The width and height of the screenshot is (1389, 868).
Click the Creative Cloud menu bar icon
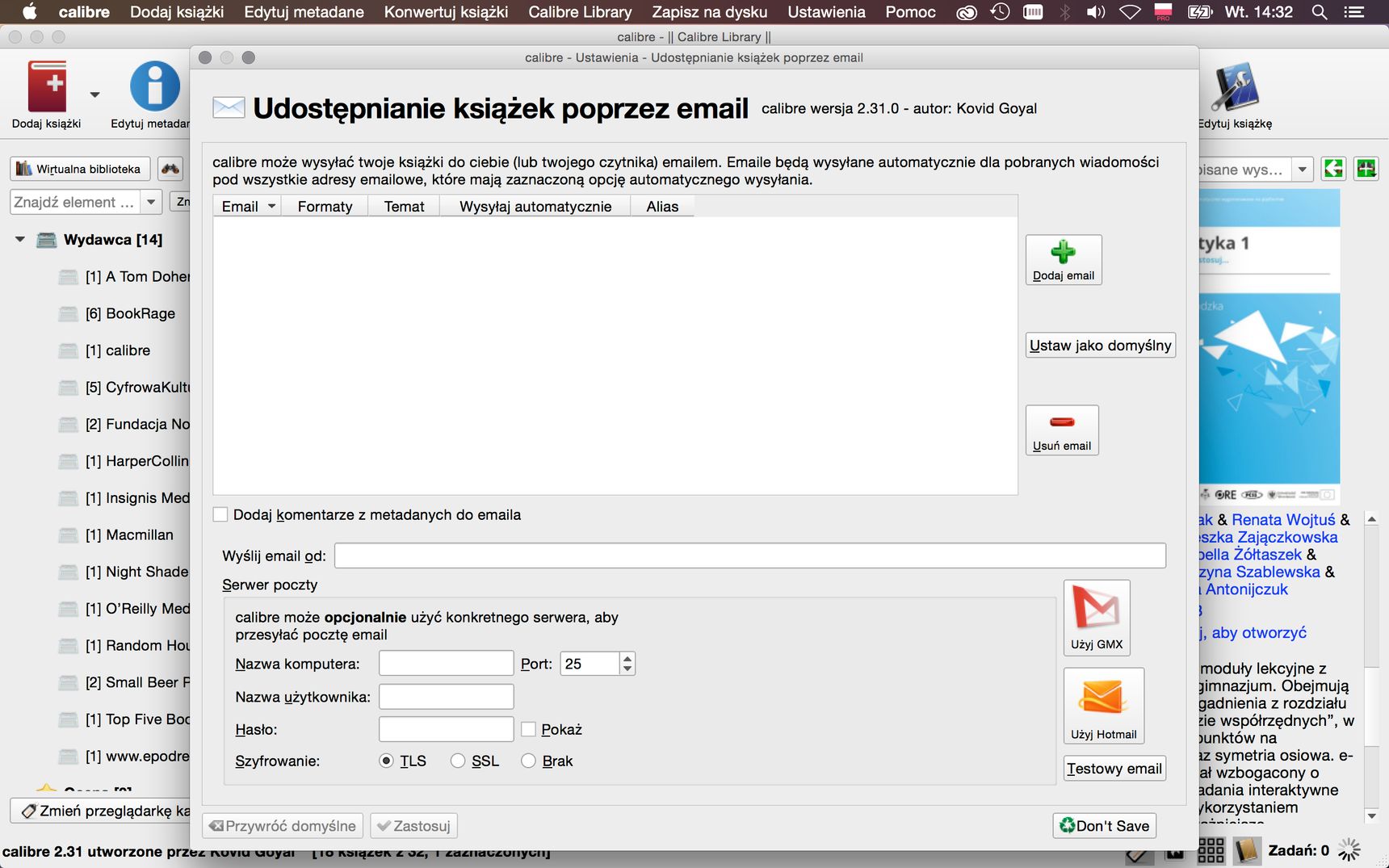967,12
